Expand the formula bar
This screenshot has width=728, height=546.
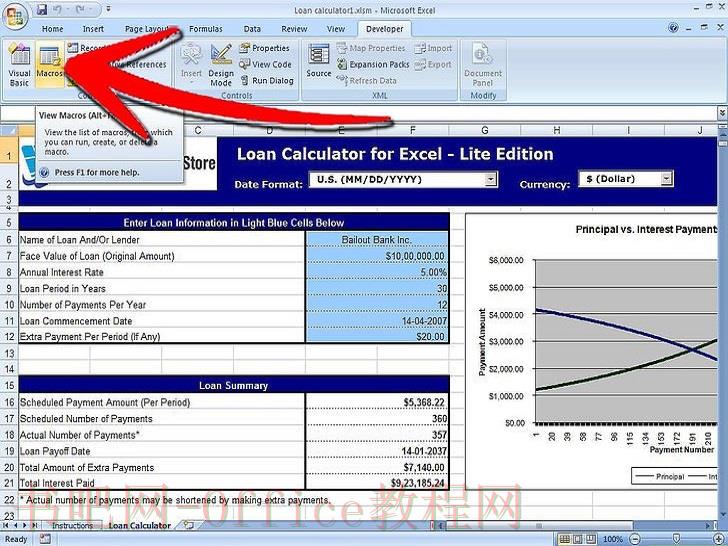[x=722, y=113]
